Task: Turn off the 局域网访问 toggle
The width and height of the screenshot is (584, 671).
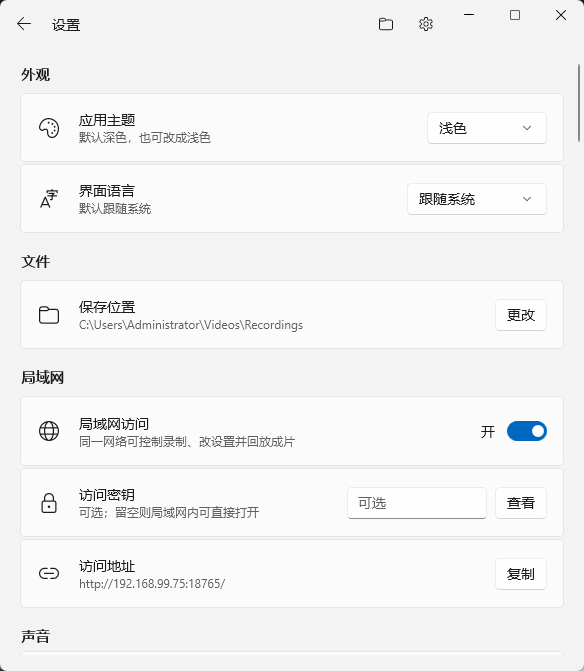Action: point(527,431)
